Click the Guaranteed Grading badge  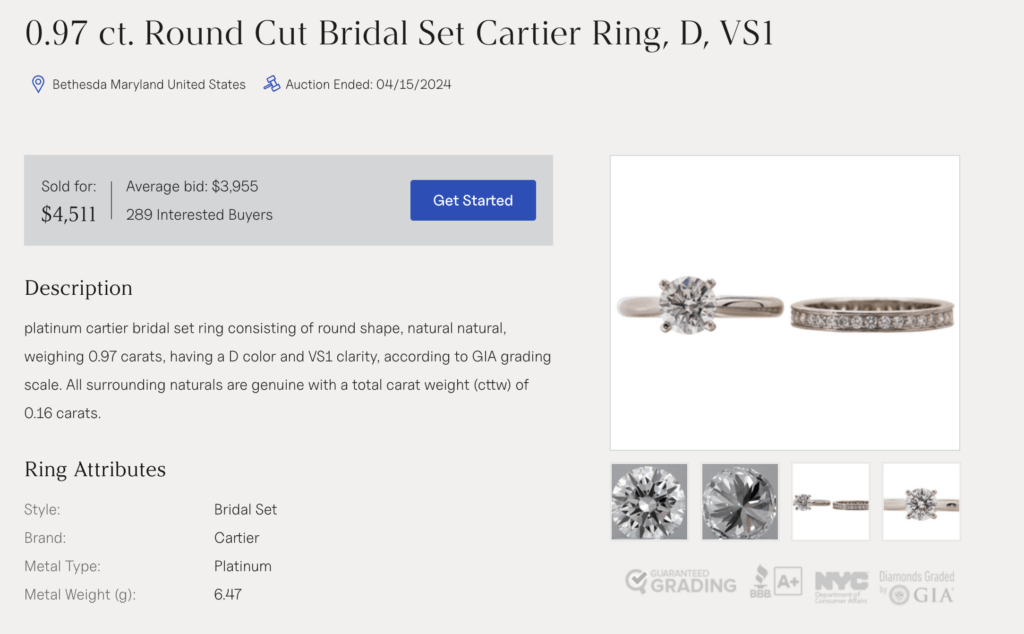pyautogui.click(x=680, y=581)
